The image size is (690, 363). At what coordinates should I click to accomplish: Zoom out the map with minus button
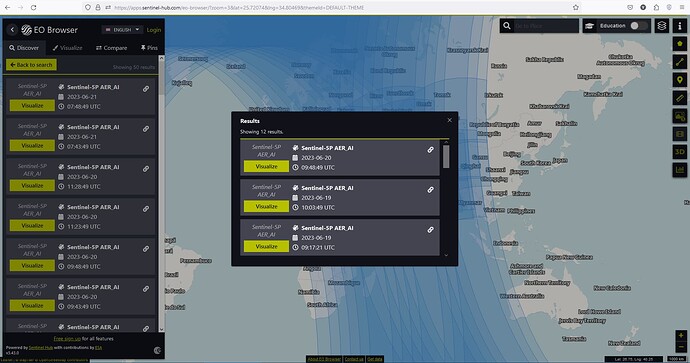[x=681, y=347]
